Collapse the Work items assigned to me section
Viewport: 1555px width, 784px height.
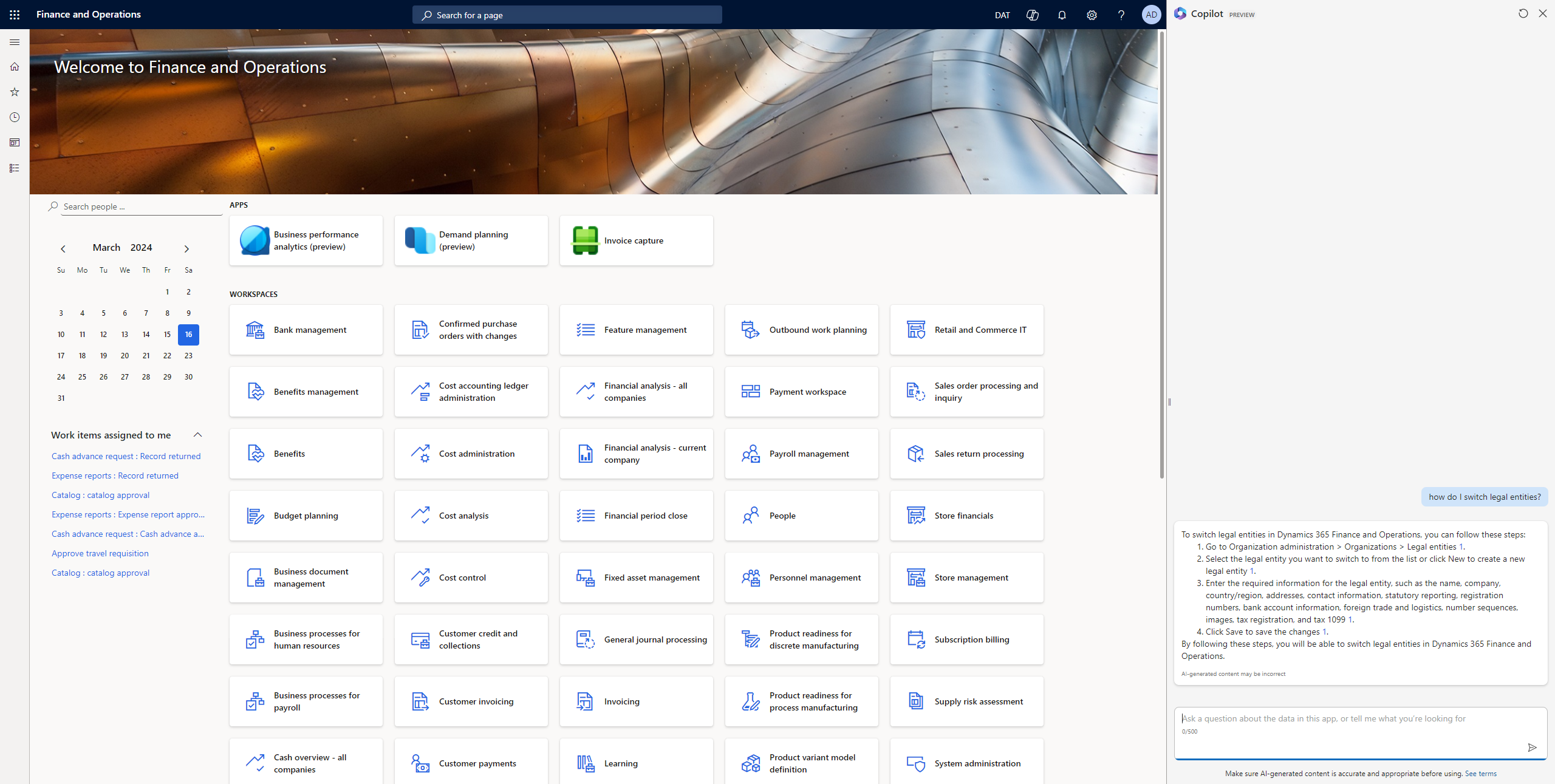[x=197, y=435]
